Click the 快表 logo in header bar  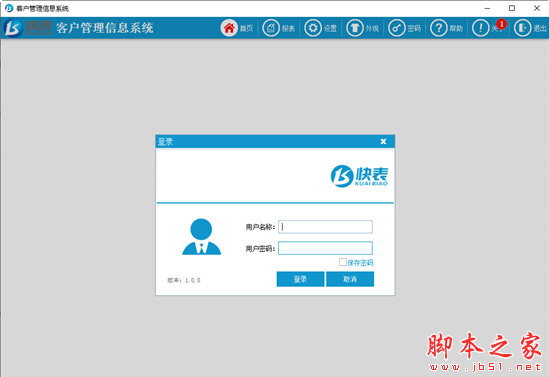click(28, 28)
